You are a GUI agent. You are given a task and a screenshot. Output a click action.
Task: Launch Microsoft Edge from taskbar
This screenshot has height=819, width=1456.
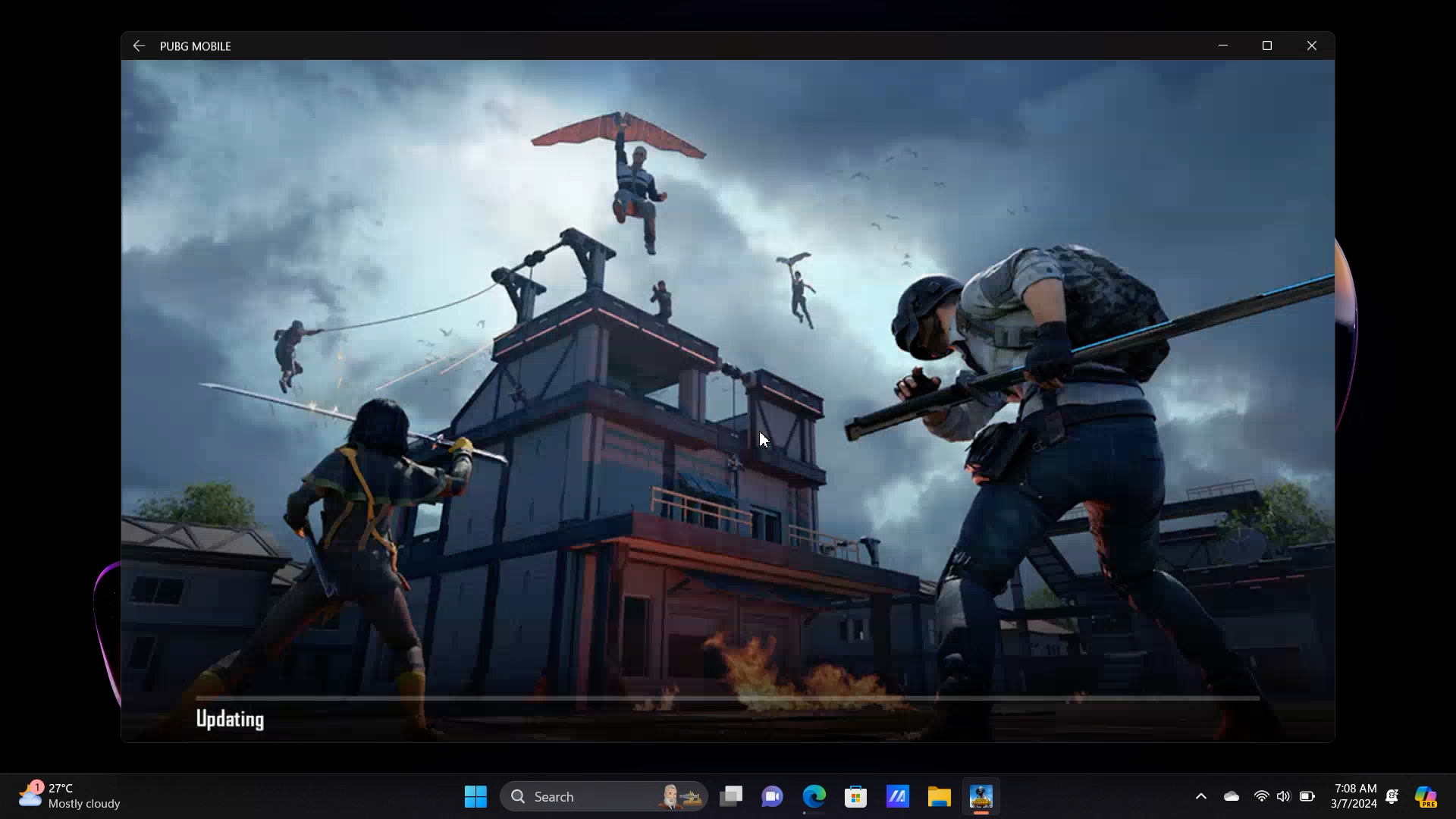(814, 796)
